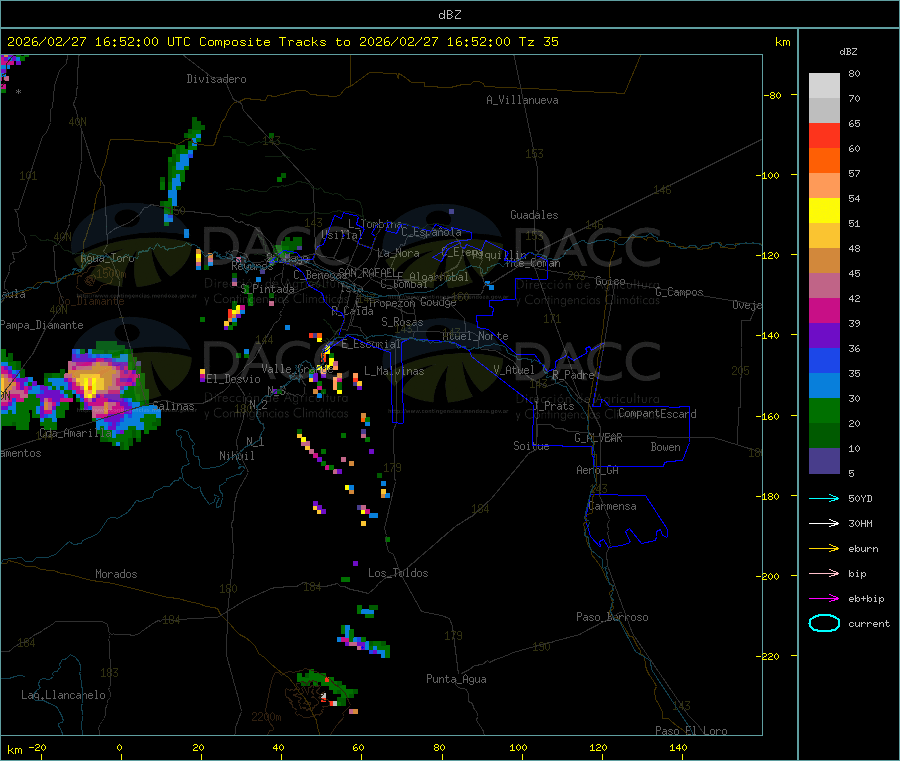900x761 pixels.
Task: Click the magenta eb+bip arrow in legend
Action: click(824, 599)
